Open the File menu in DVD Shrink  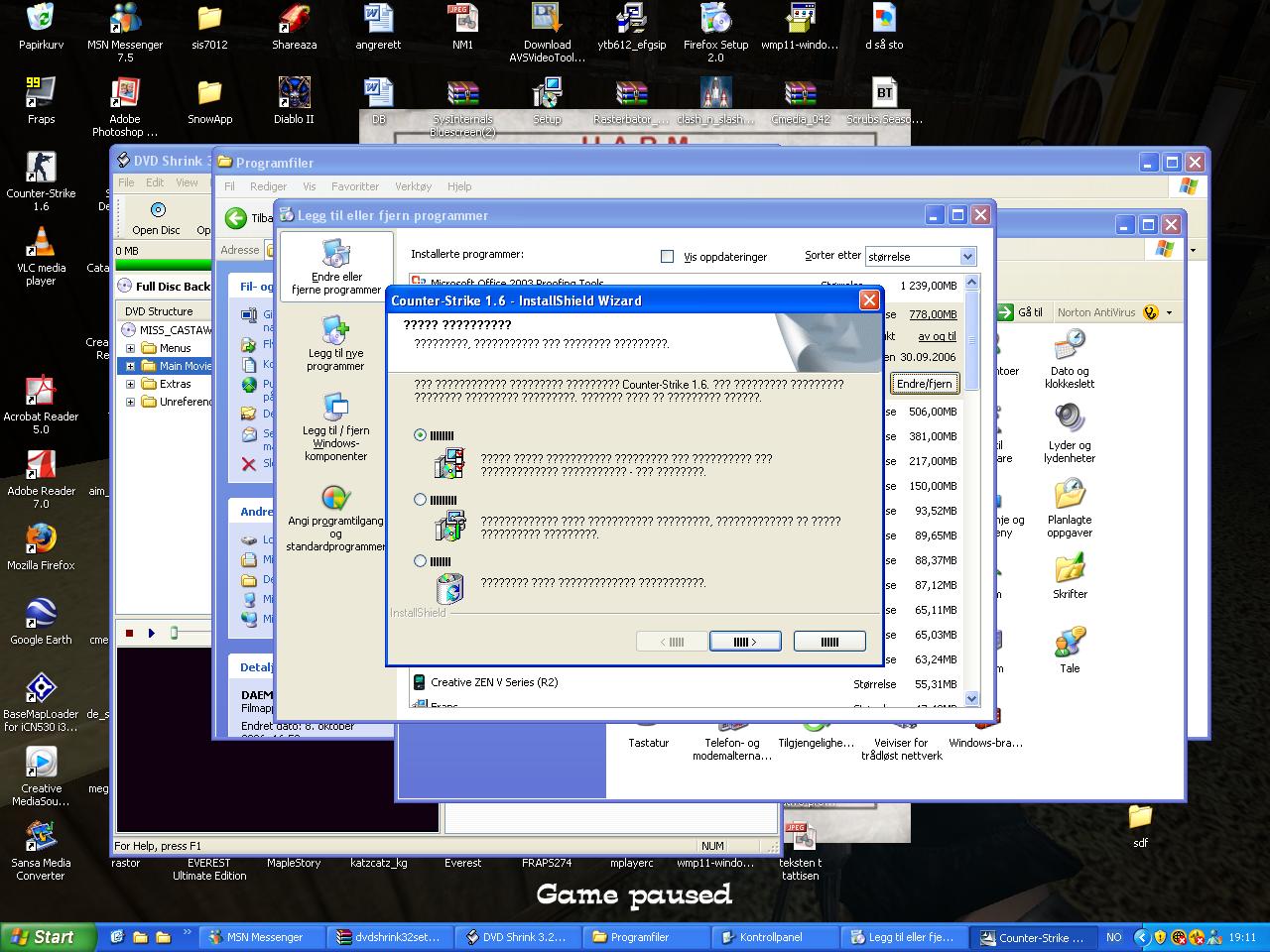(126, 182)
